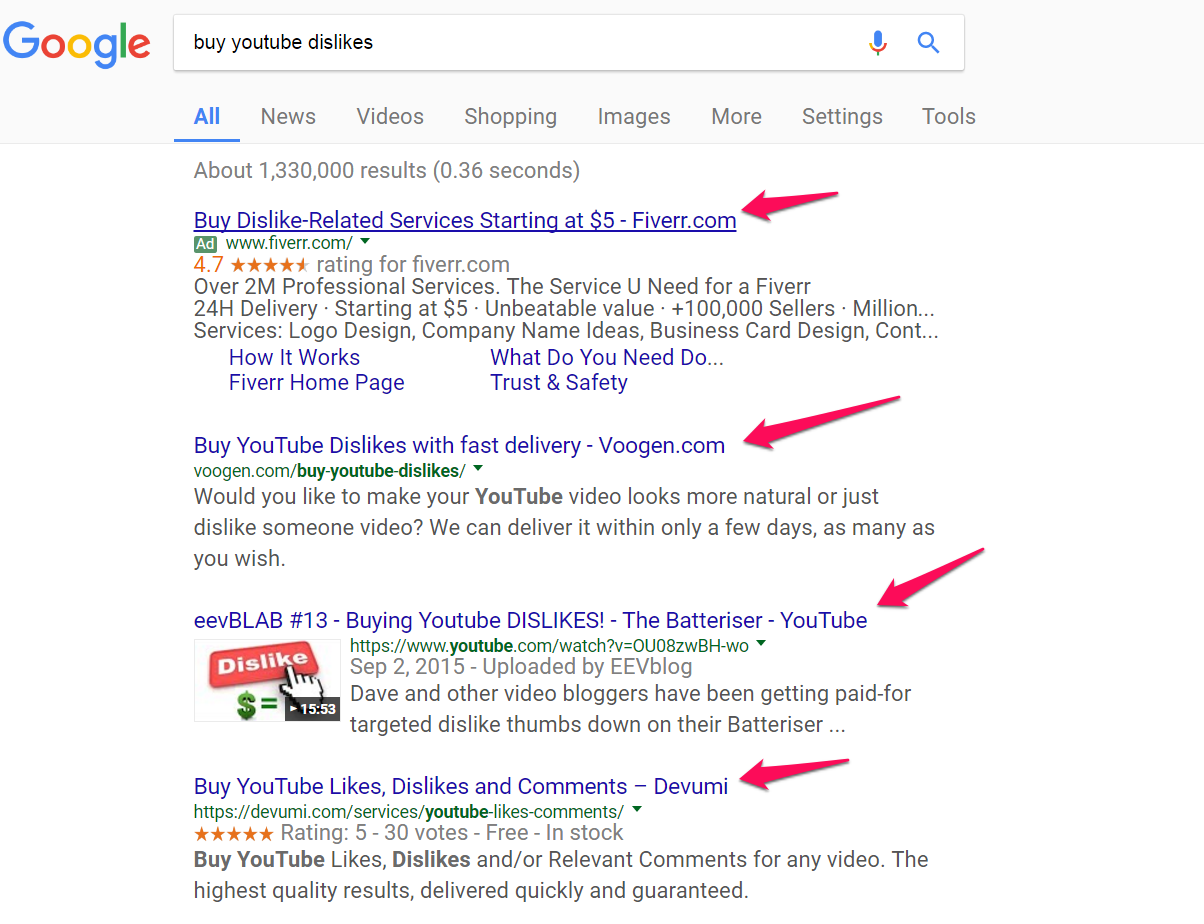Start voice search with the microphone icon

pyautogui.click(x=878, y=43)
